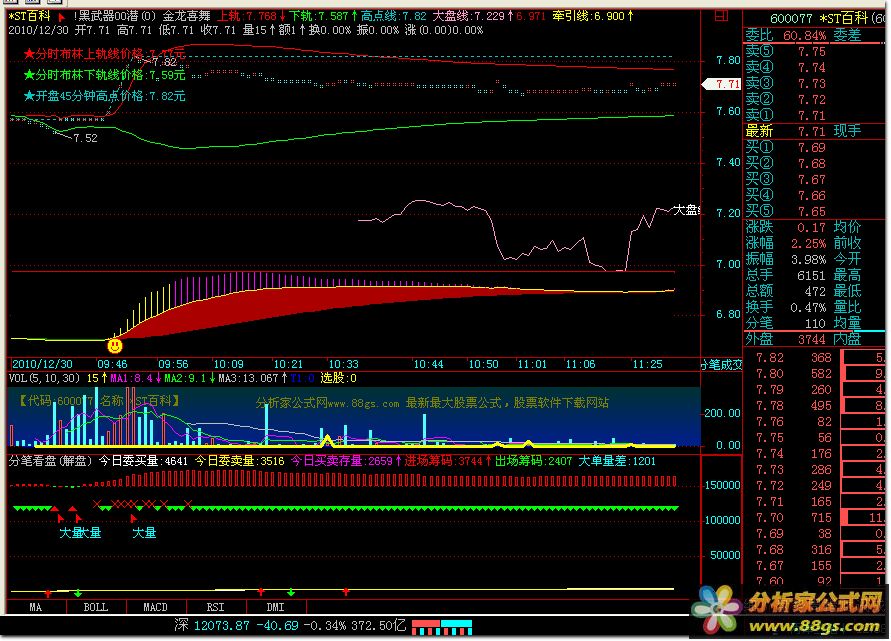The image size is (891, 641).
Task: Click the 分时布林上轨线价格 star label
Action: [x=105, y=54]
